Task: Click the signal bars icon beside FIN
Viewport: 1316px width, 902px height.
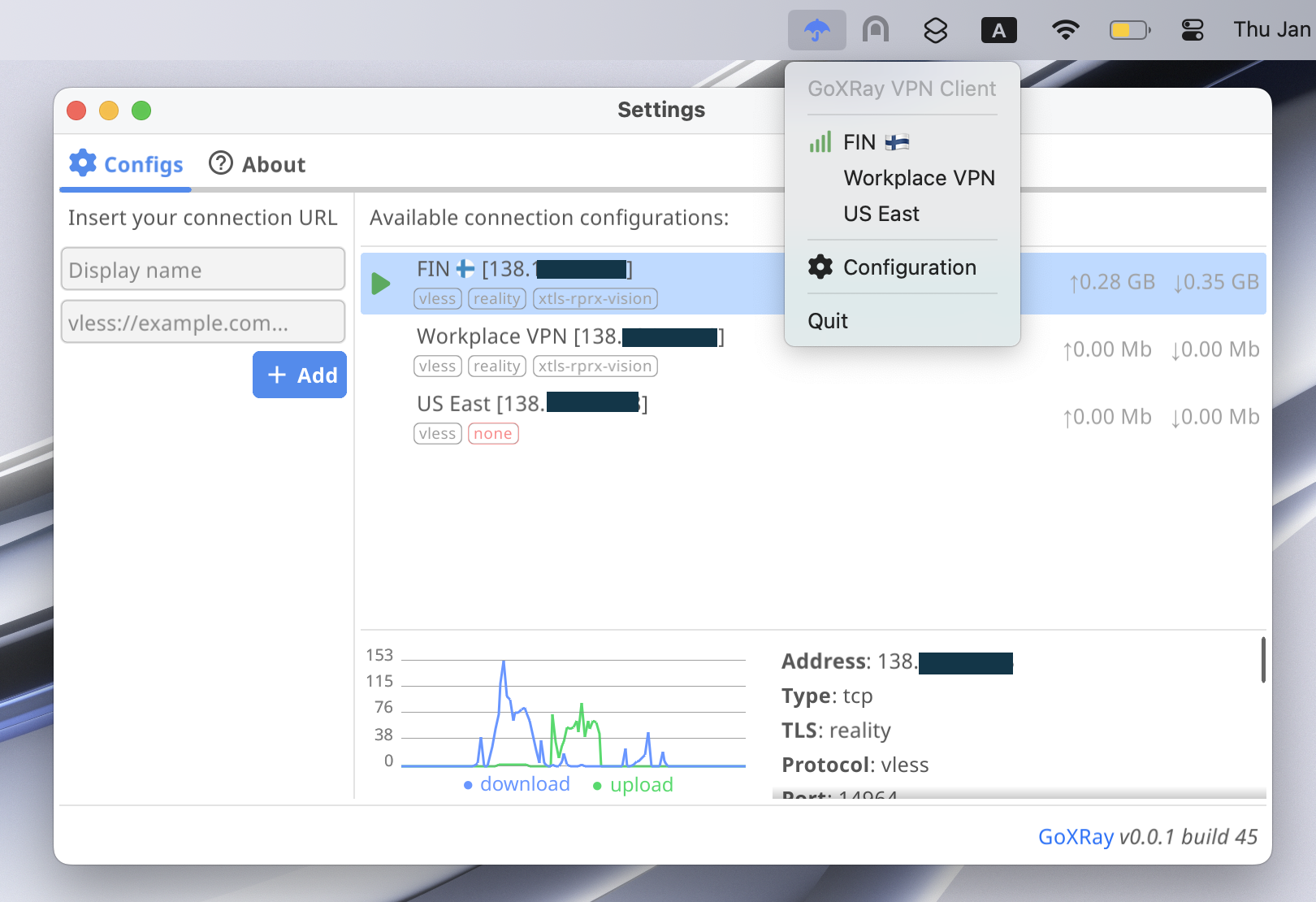Action: [x=820, y=142]
